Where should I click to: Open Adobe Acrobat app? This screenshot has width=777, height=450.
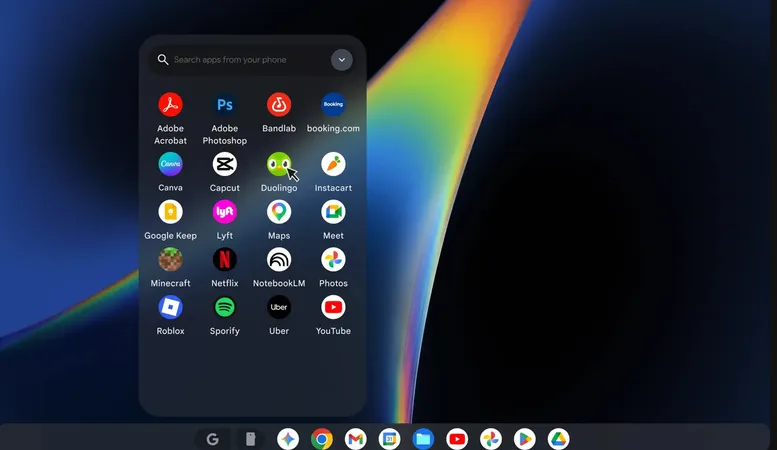[x=170, y=105]
